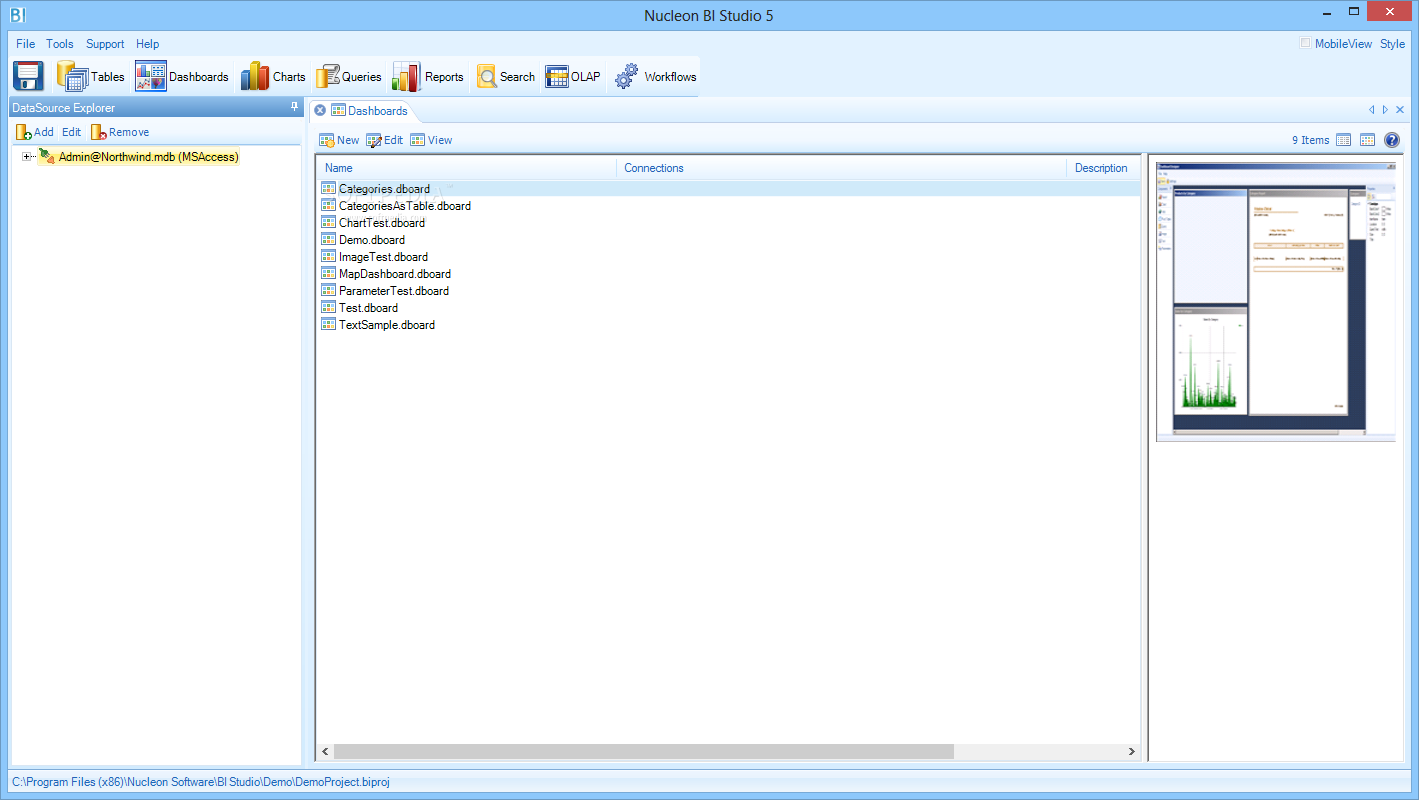Open the OLAP section

tap(573, 76)
